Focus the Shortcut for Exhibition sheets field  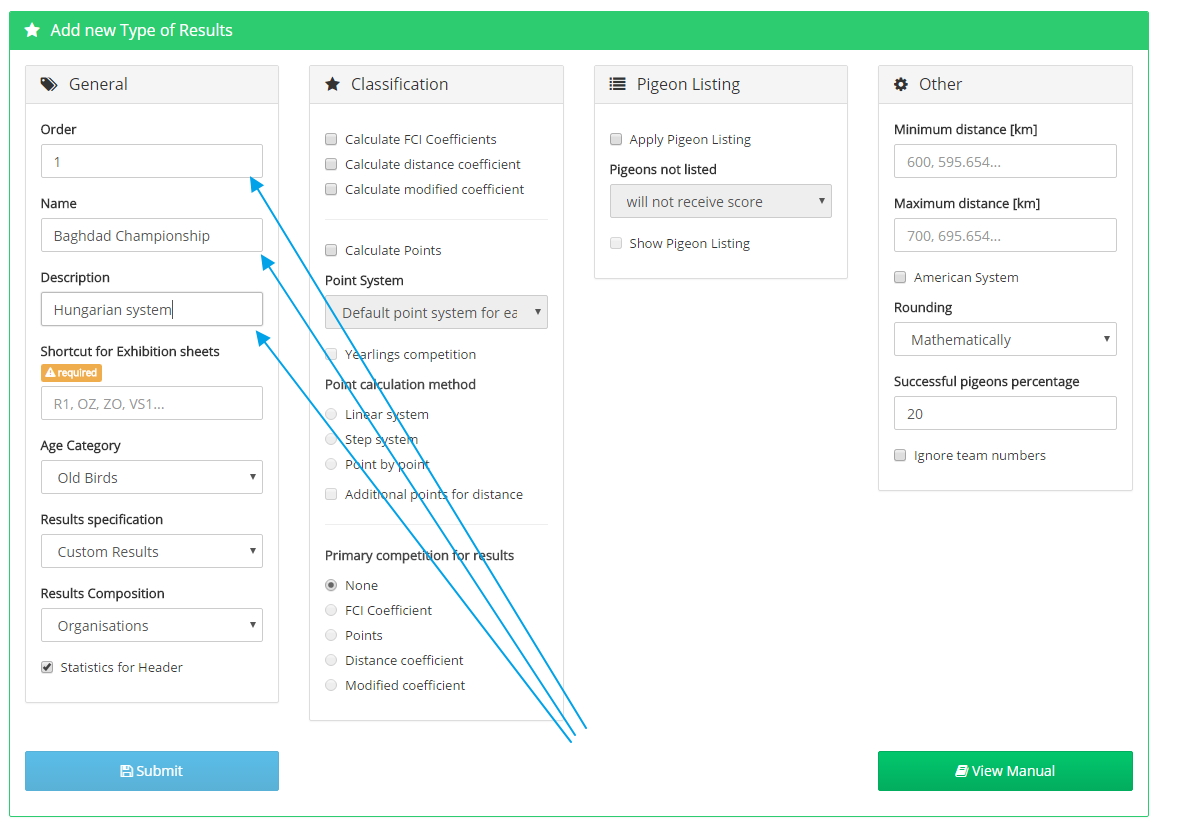152,403
